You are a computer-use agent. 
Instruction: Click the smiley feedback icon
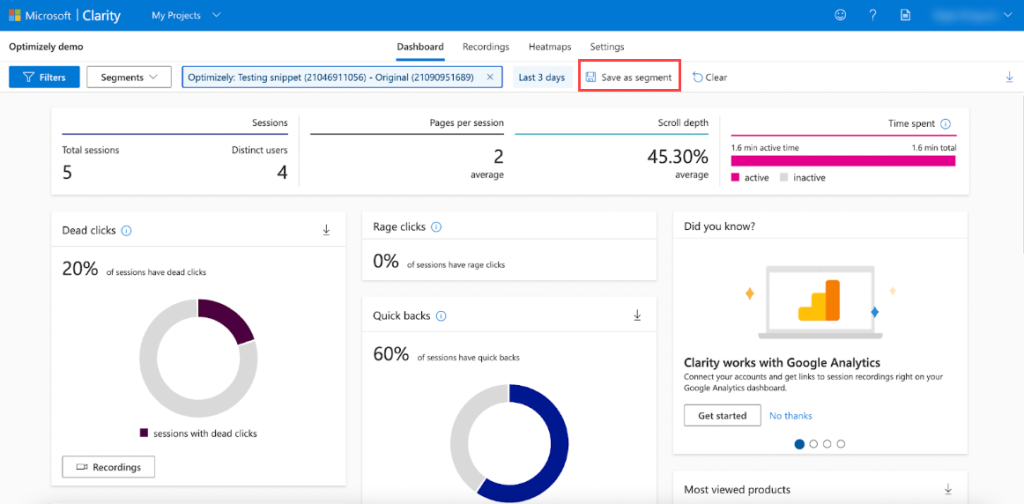840,15
